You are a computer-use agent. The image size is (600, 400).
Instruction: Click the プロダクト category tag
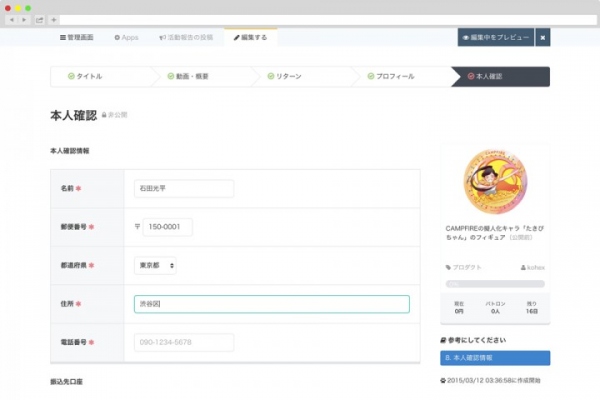pos(463,267)
